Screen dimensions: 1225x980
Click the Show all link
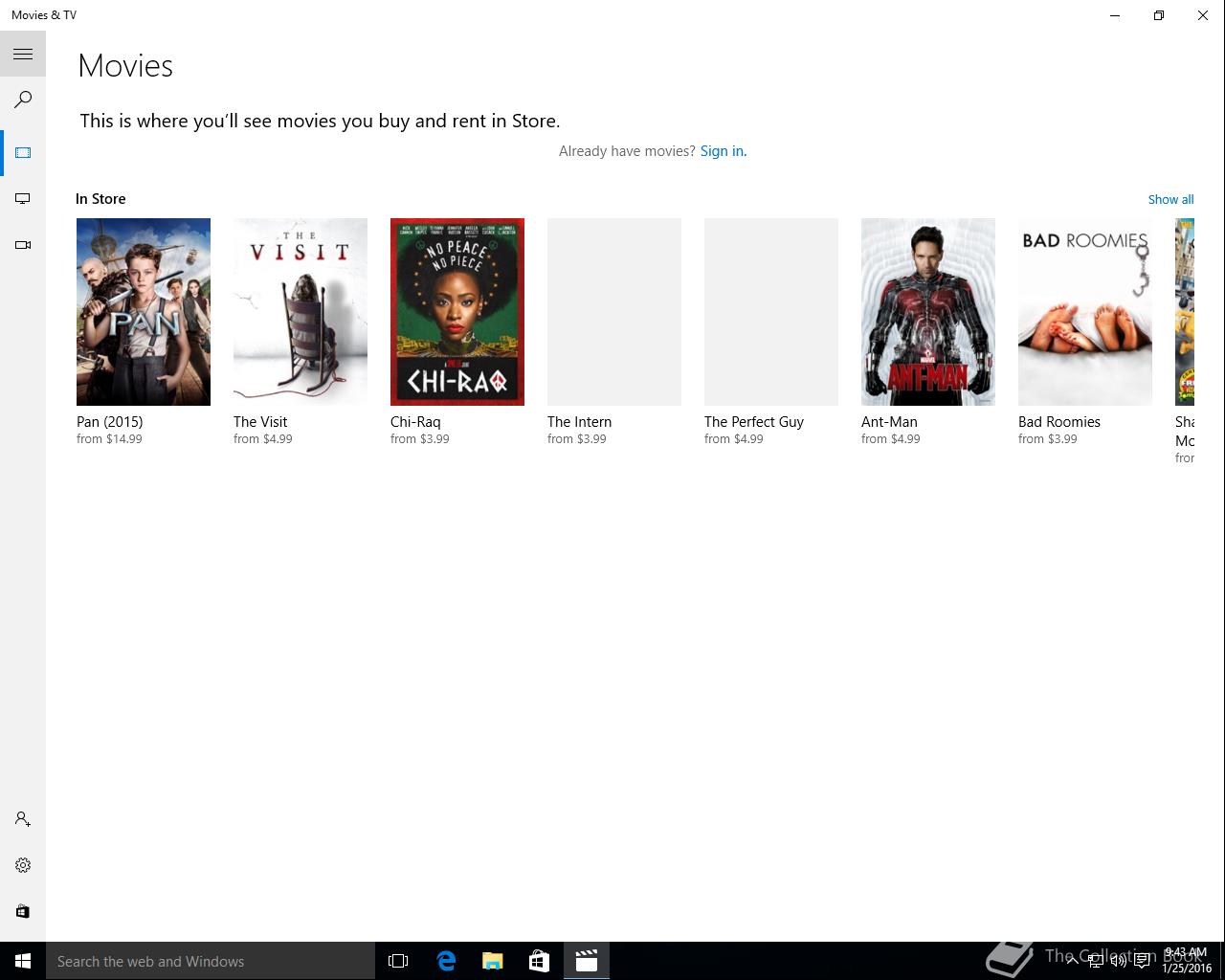tap(1170, 199)
